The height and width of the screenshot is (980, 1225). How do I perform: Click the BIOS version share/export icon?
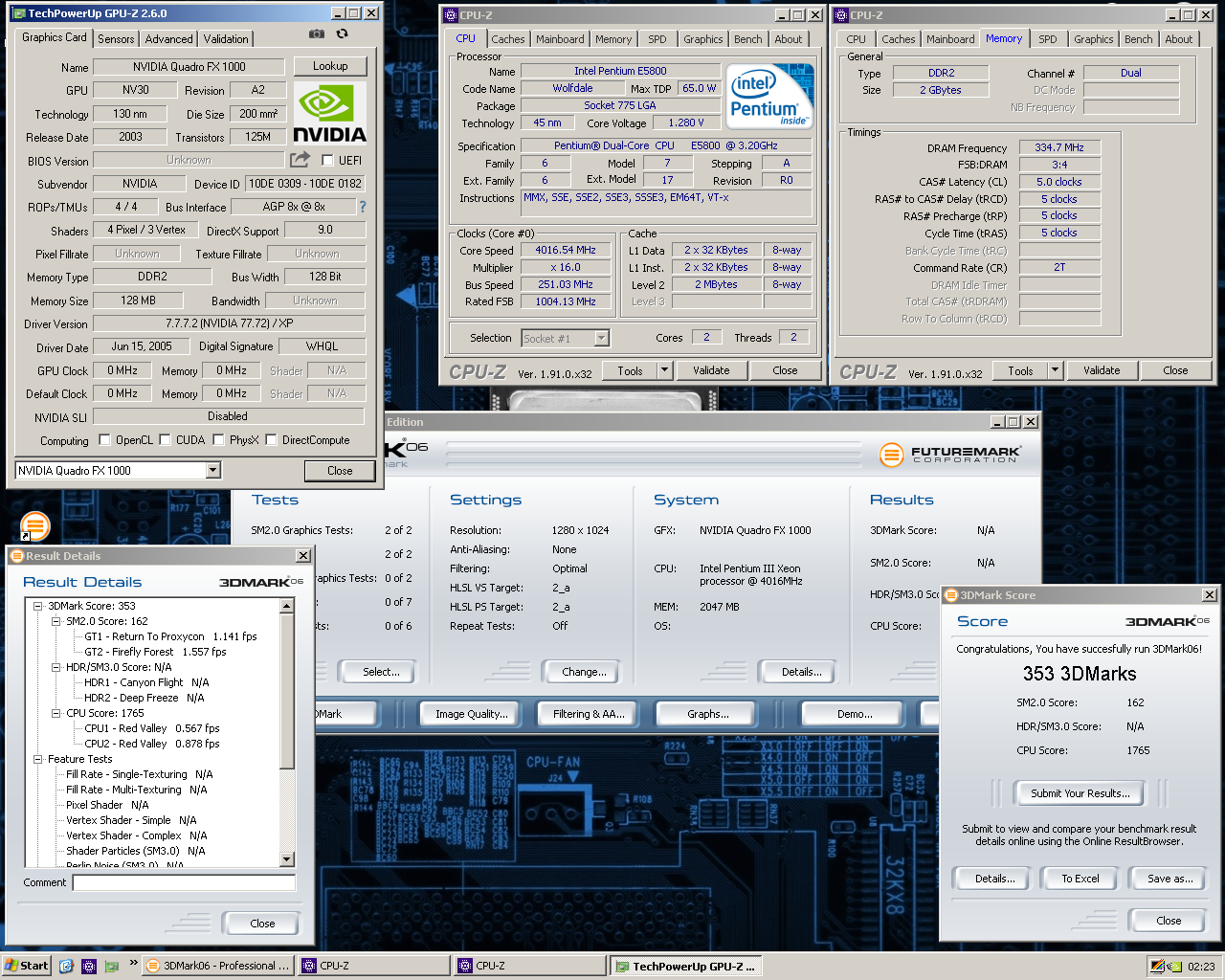[x=301, y=160]
